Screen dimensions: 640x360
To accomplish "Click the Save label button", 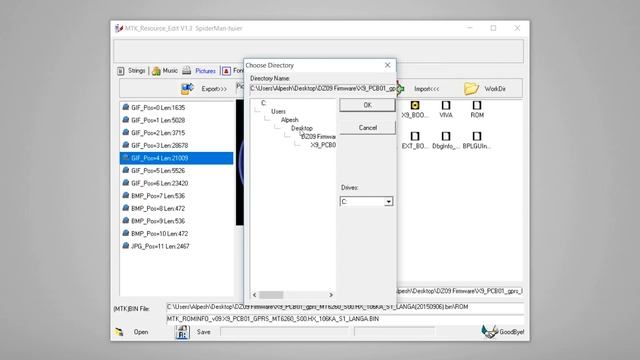I will pos(204,332).
